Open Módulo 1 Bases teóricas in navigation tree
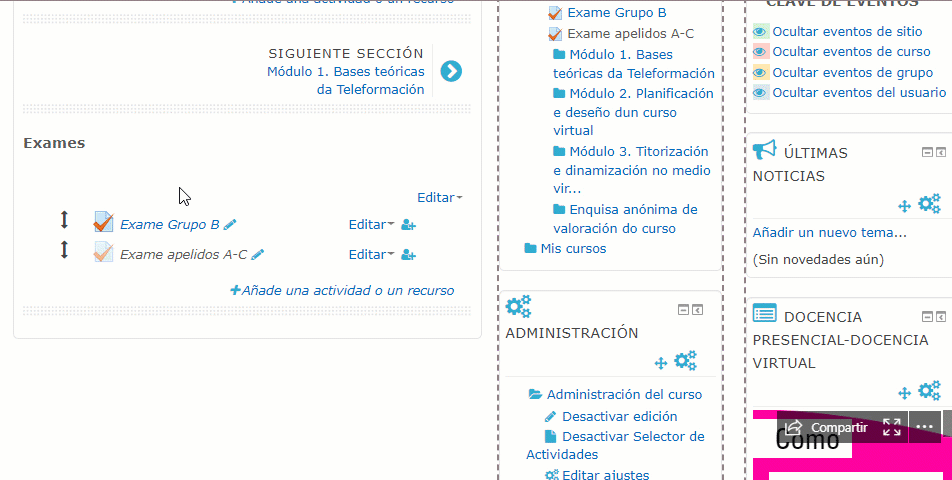 (634, 64)
